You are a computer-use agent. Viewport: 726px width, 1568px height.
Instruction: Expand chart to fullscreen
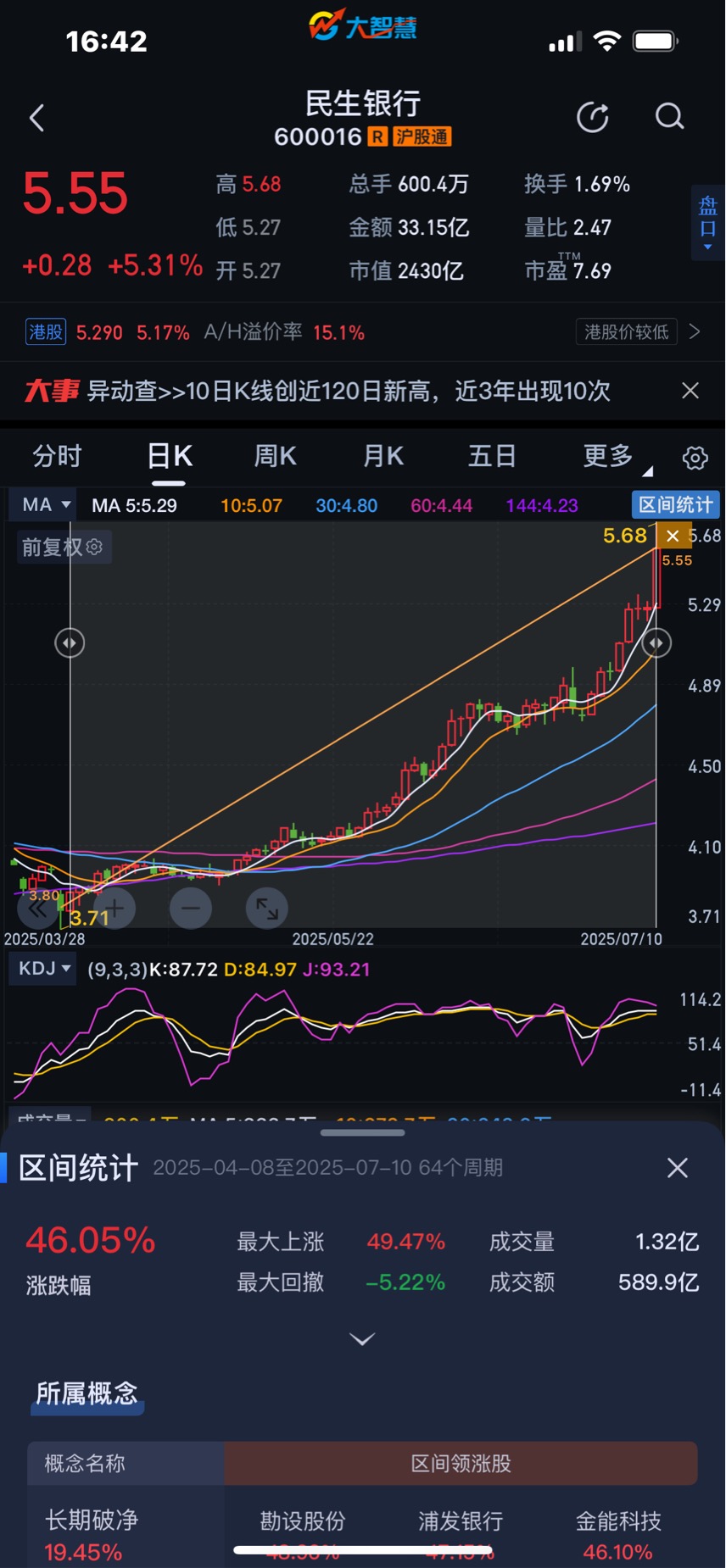[x=267, y=909]
